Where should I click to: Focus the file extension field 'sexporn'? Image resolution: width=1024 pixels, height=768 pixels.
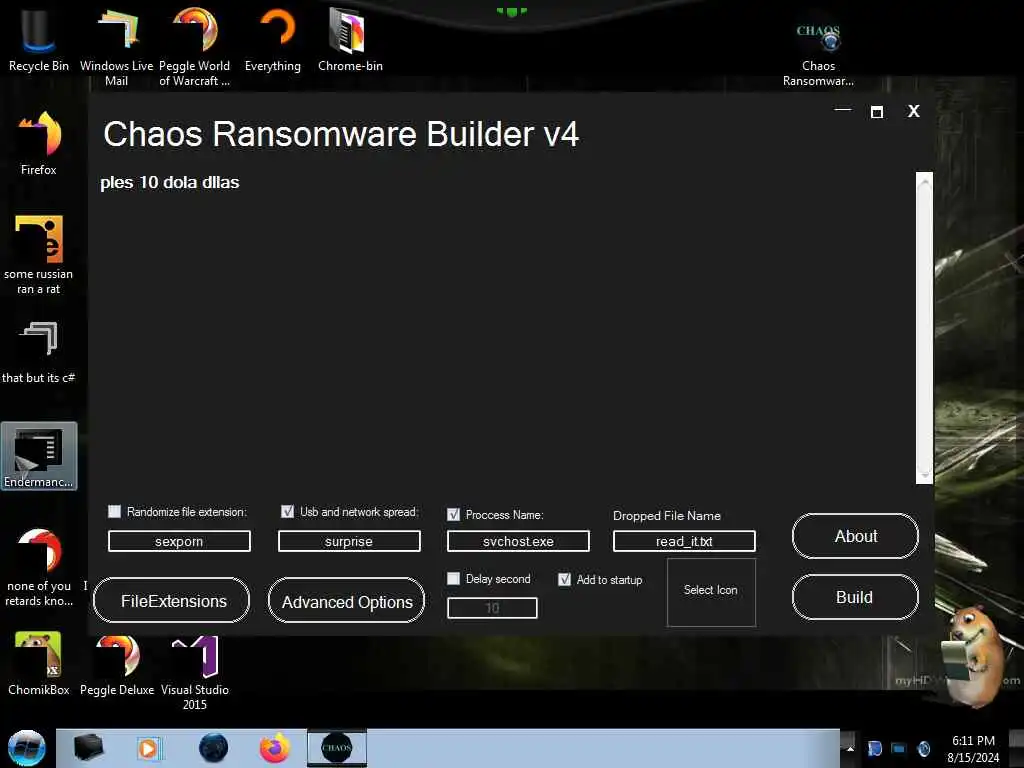pos(179,541)
